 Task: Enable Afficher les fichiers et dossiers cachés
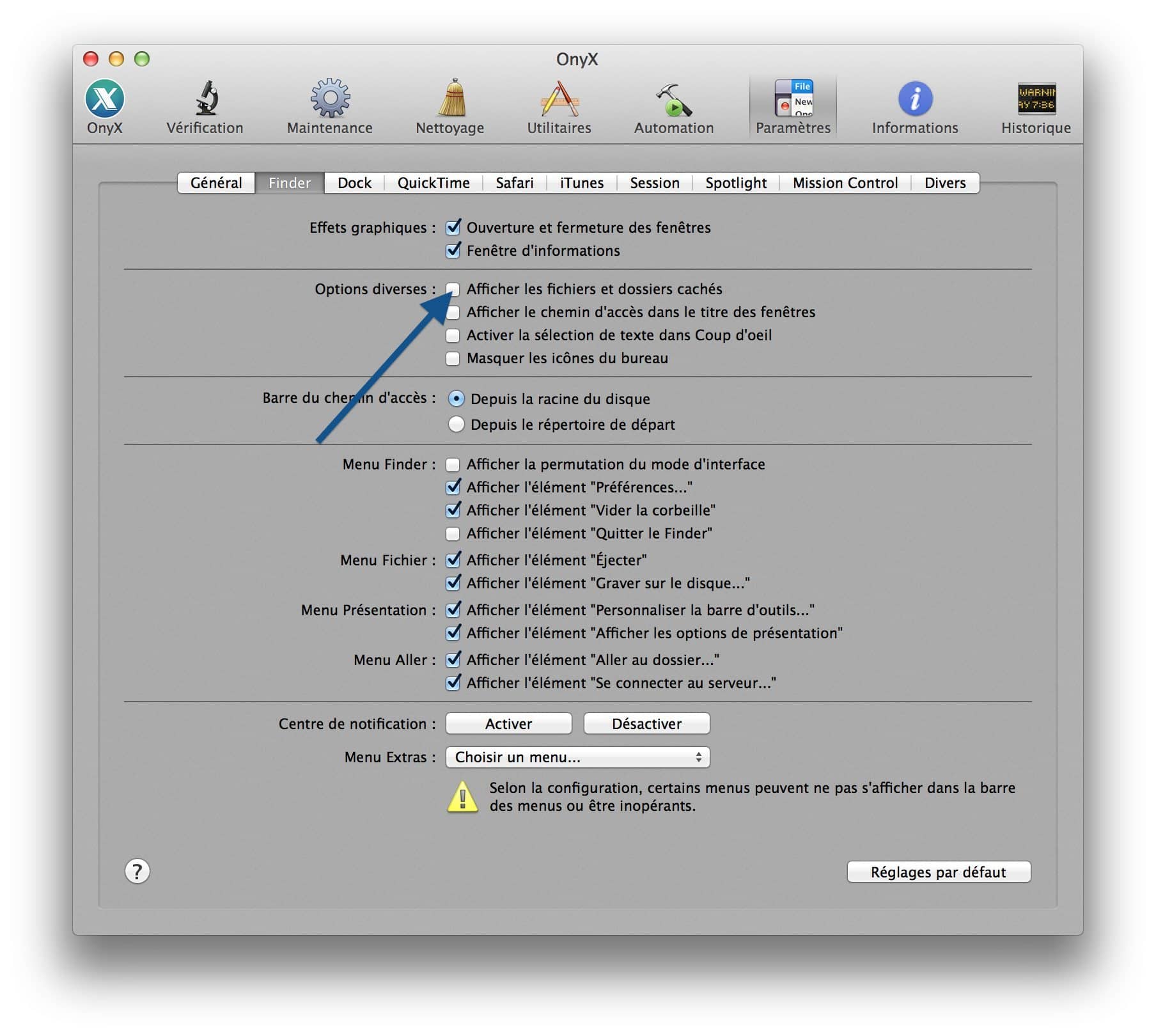click(453, 289)
